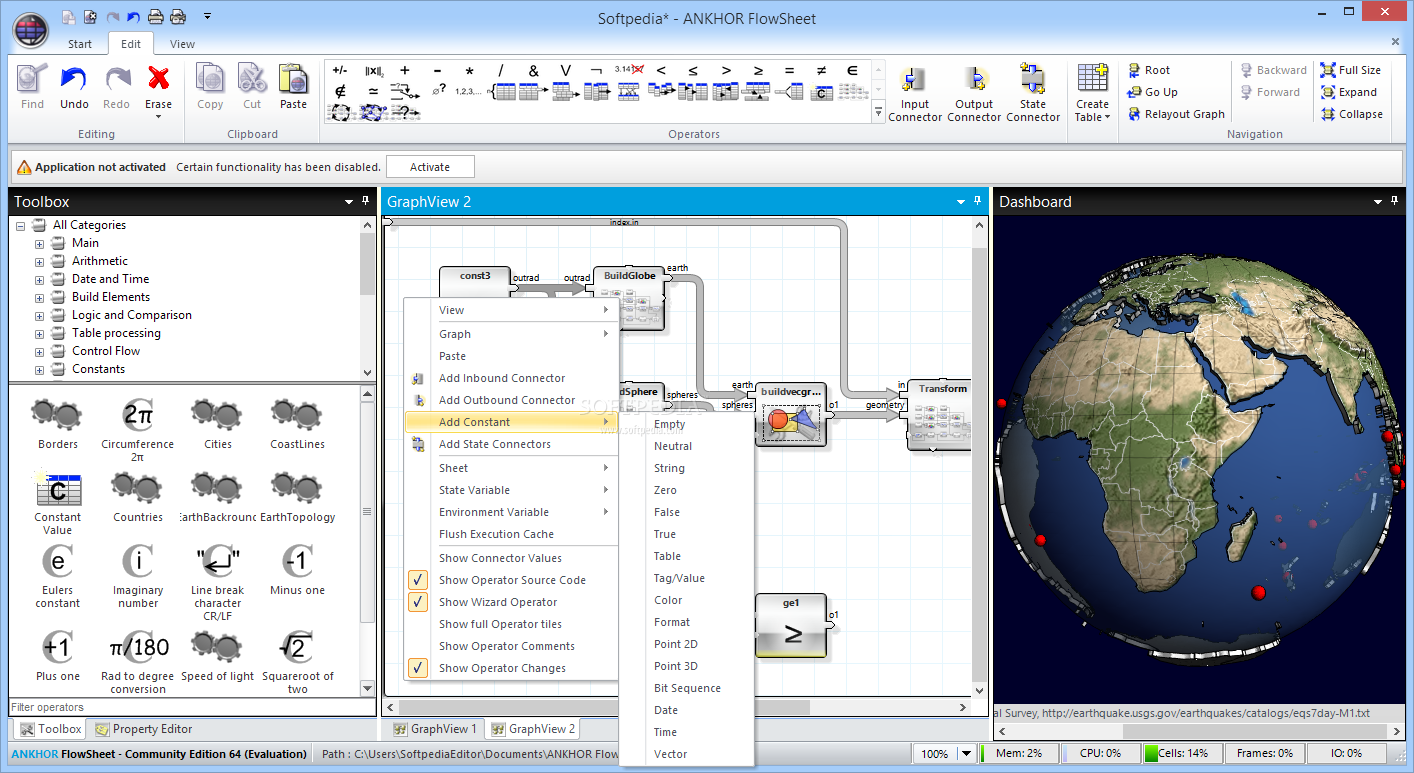
Task: Select the Countries operator icon
Action: (137, 487)
